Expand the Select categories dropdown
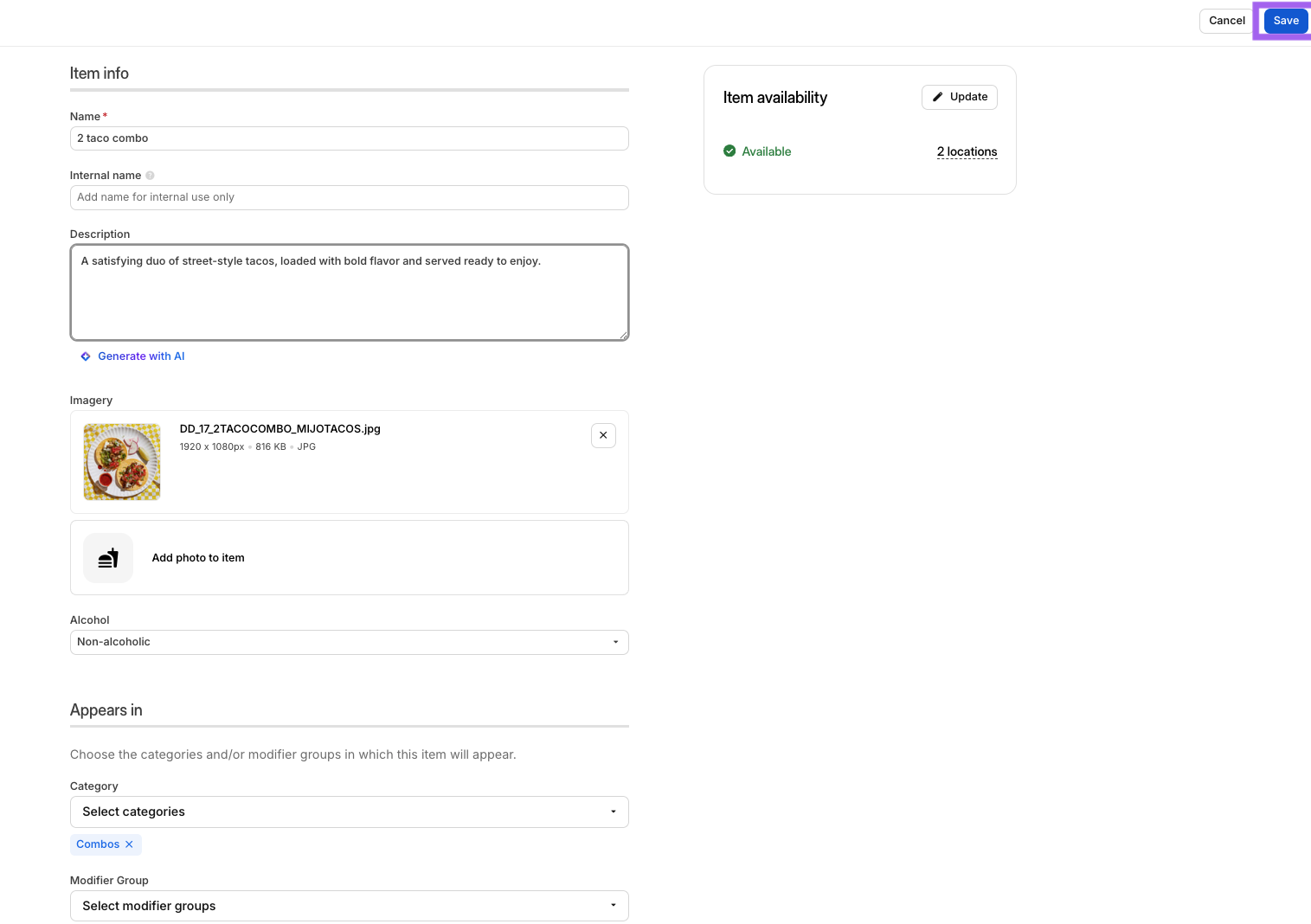Viewport: 1311px width, 924px height. (x=349, y=812)
